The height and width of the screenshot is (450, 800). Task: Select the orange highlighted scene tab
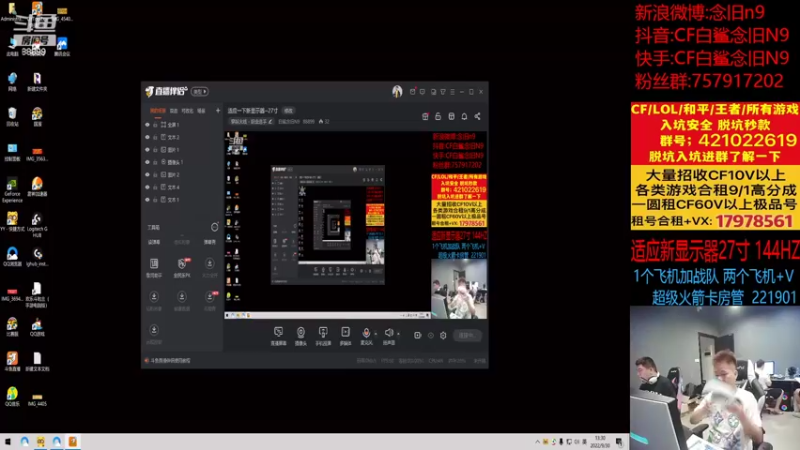point(158,111)
